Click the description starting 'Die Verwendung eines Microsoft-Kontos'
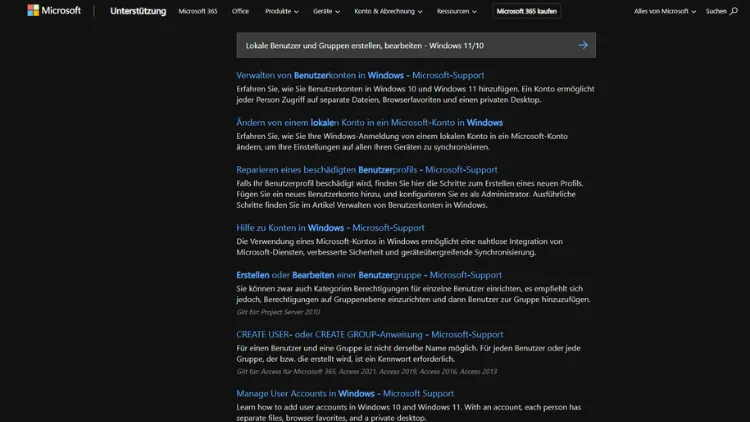The width and height of the screenshot is (750, 422). pyautogui.click(x=399, y=246)
